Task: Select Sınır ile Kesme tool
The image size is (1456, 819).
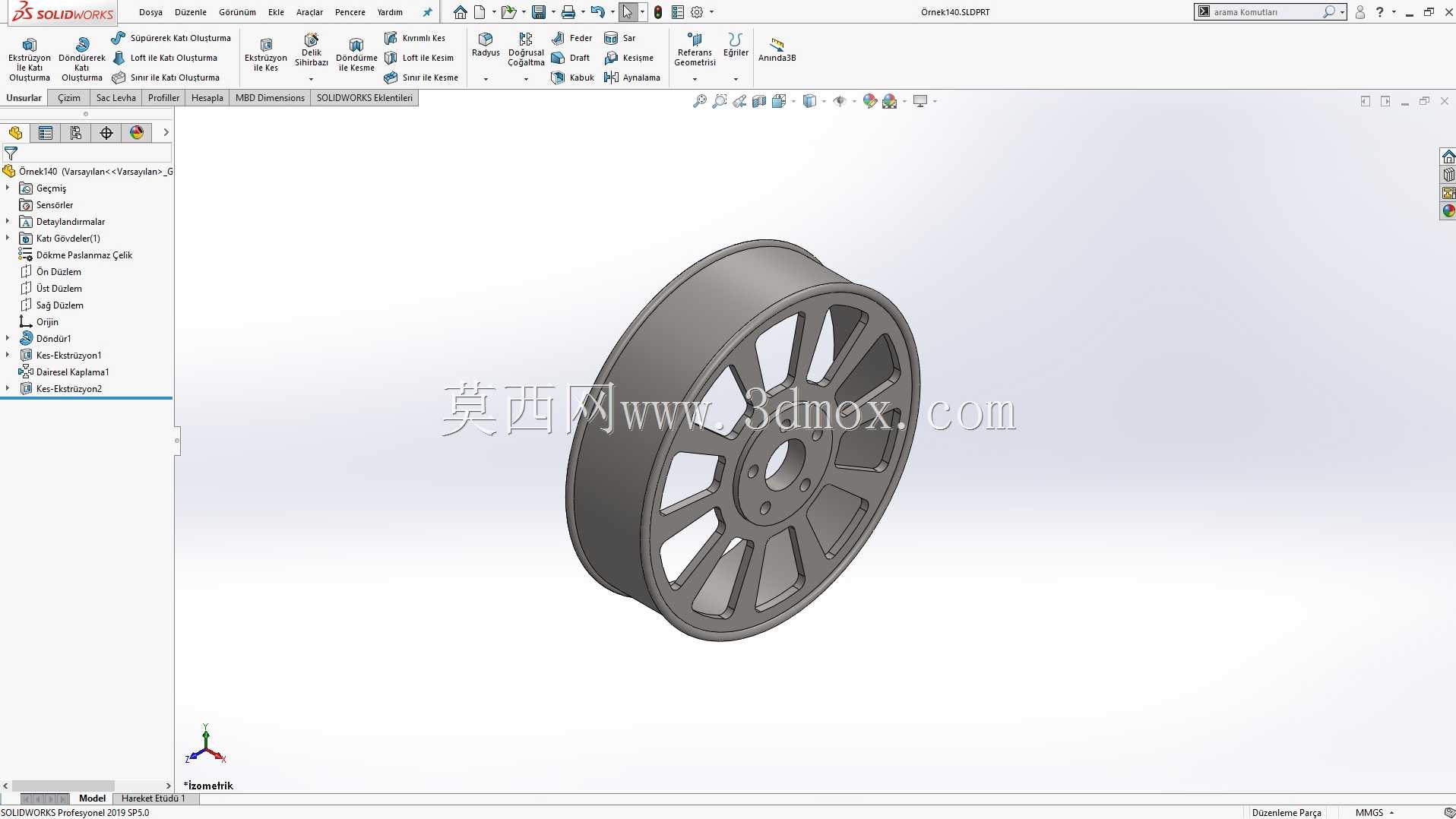Action: coord(421,77)
